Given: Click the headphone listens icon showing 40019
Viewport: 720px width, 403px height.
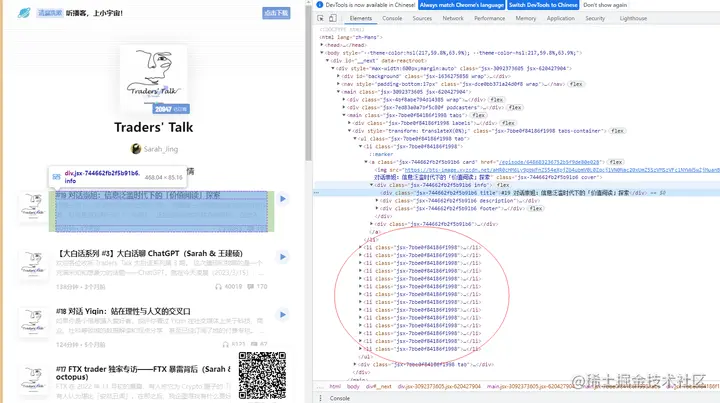Looking at the screenshot, I should (x=218, y=286).
